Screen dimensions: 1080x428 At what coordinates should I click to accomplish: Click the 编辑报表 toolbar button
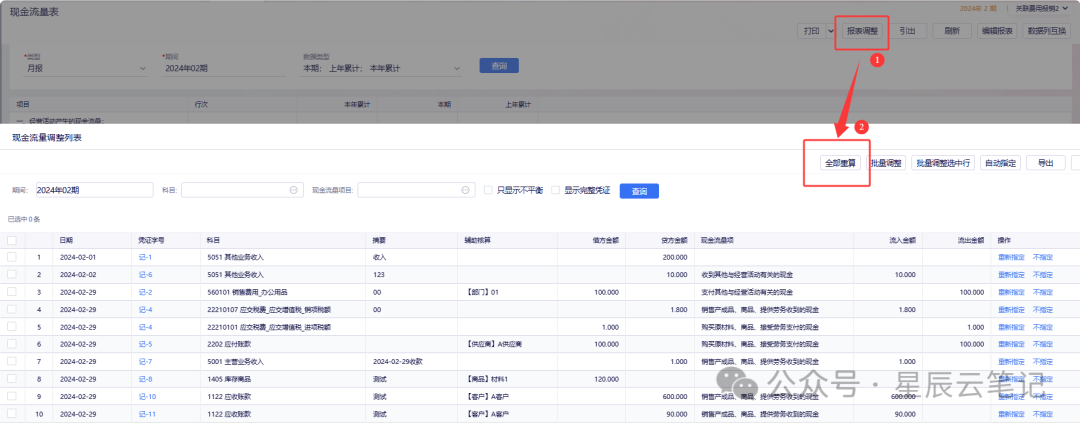(x=996, y=31)
